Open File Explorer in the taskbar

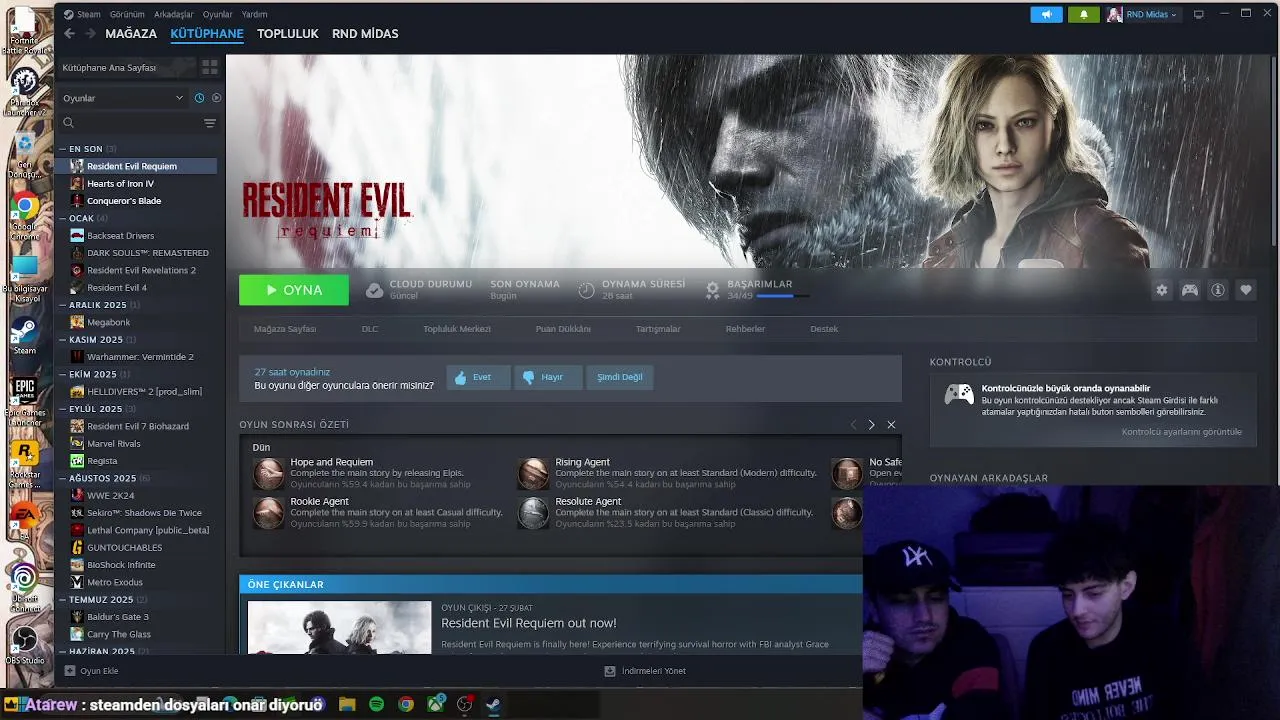point(347,704)
